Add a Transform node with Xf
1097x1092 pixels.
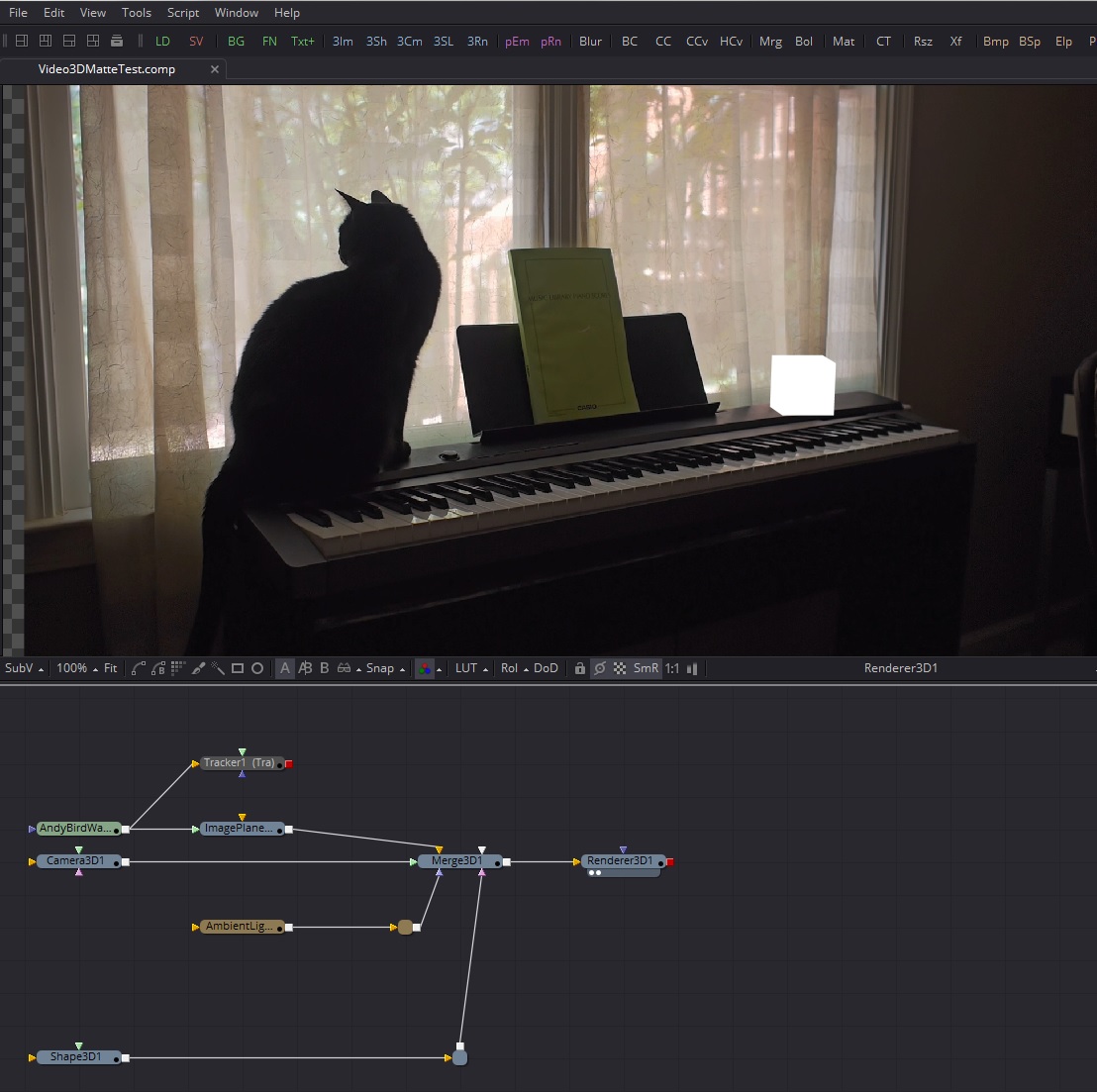[955, 42]
